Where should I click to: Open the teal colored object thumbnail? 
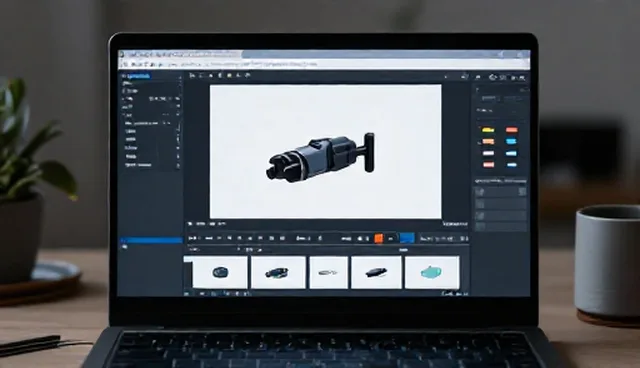point(432,272)
